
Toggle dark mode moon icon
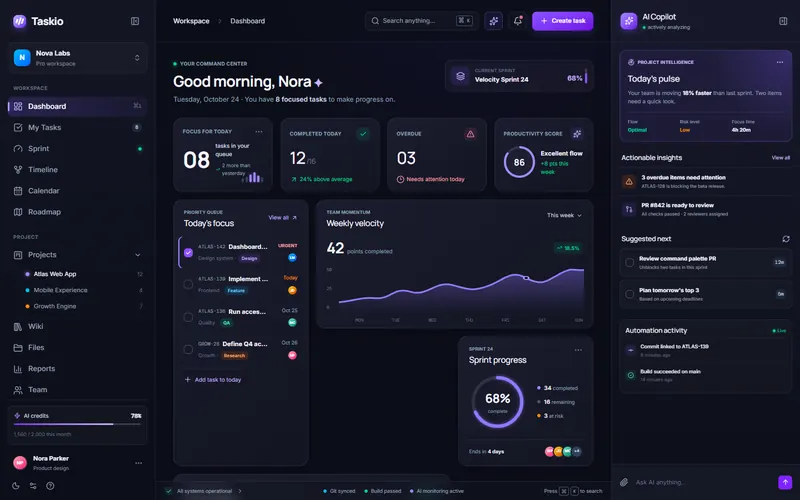pos(16,486)
